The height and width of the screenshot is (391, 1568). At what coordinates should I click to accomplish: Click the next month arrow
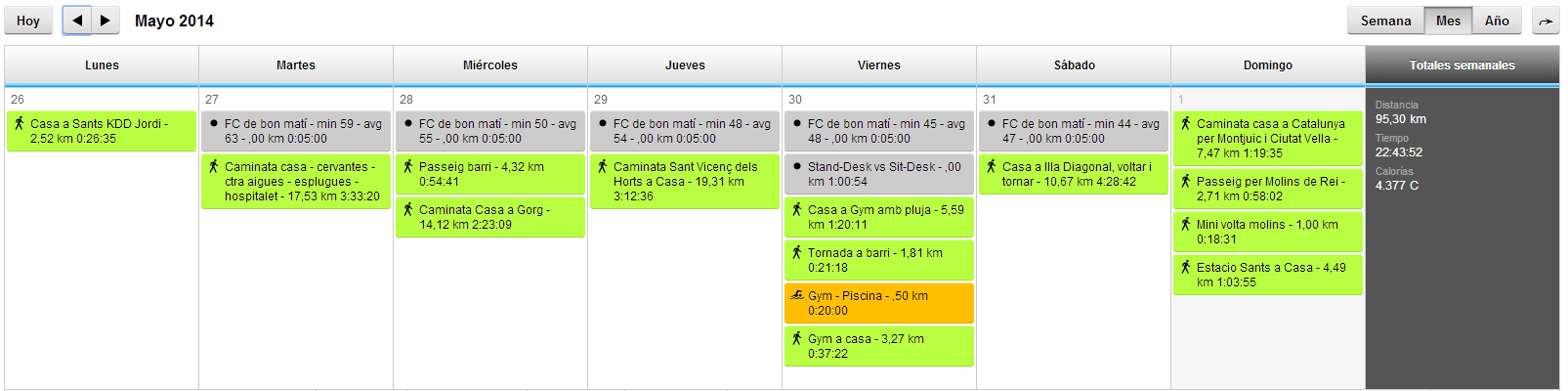coord(105,21)
